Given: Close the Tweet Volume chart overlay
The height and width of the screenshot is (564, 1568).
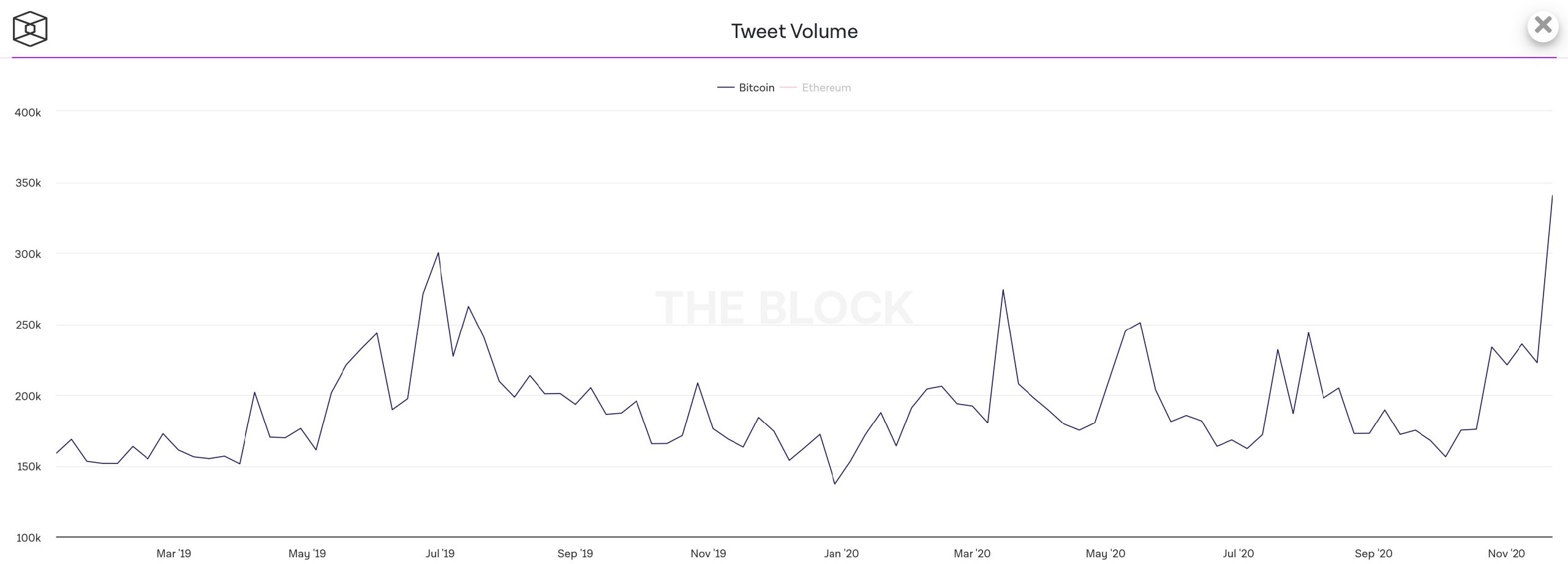Looking at the screenshot, I should 1542,26.
